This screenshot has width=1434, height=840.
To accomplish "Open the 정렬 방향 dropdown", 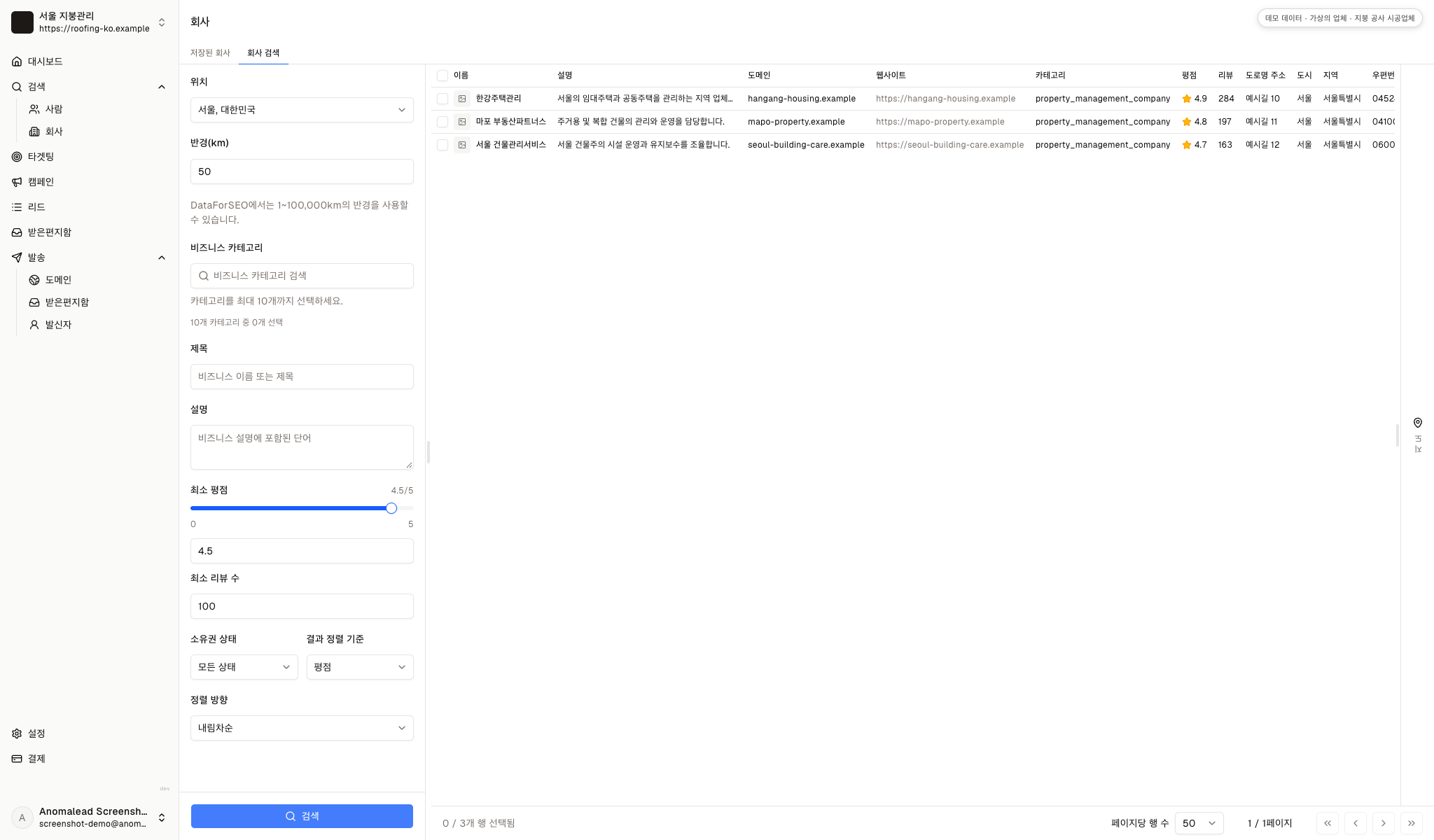I will pyautogui.click(x=302, y=728).
